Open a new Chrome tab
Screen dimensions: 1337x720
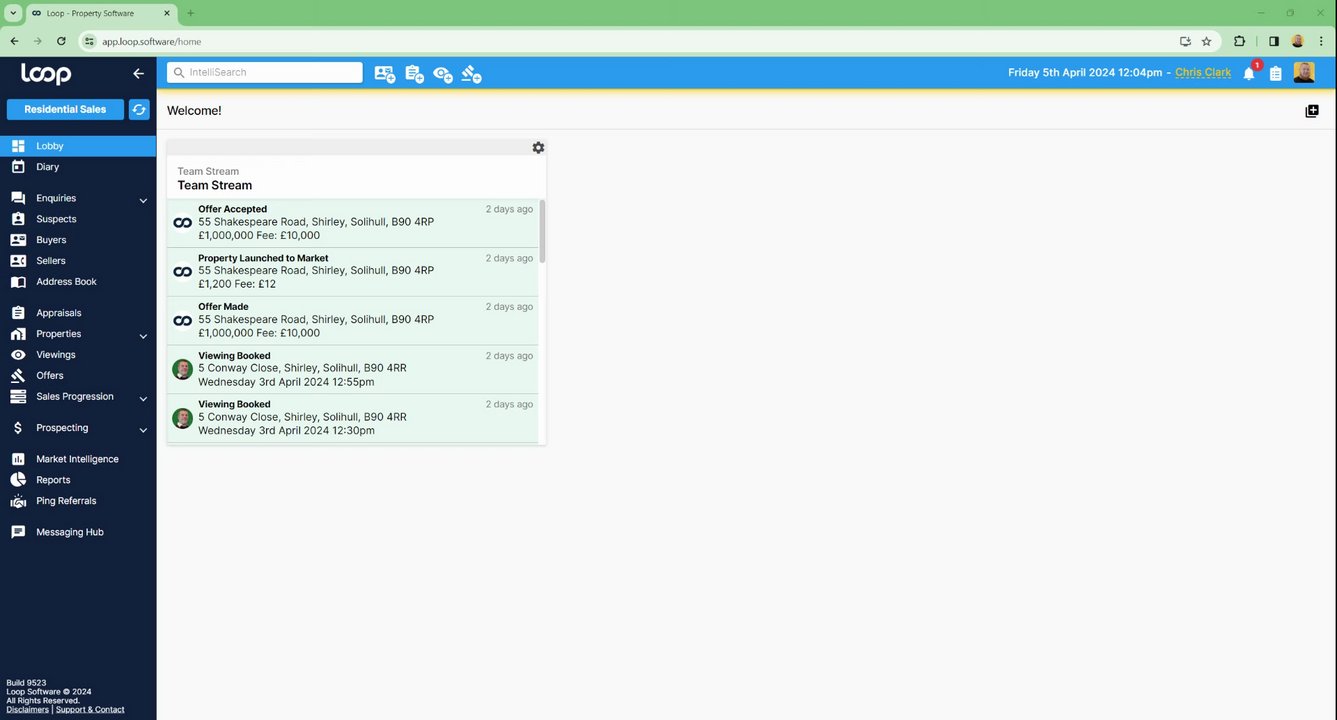pyautogui.click(x=190, y=13)
